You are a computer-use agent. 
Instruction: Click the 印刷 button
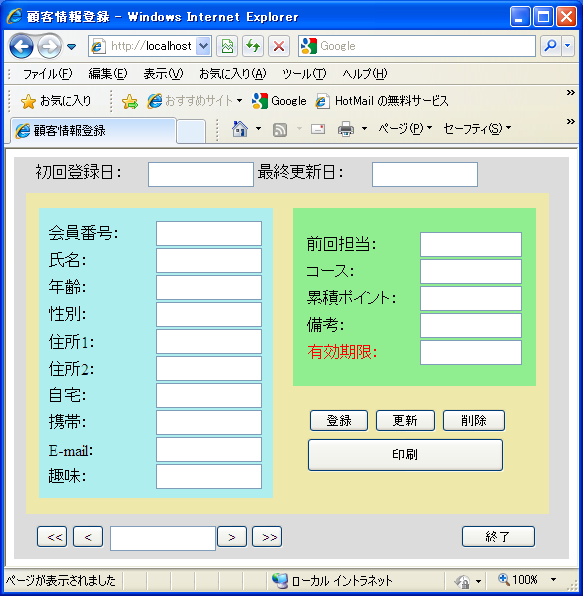pyautogui.click(x=405, y=455)
